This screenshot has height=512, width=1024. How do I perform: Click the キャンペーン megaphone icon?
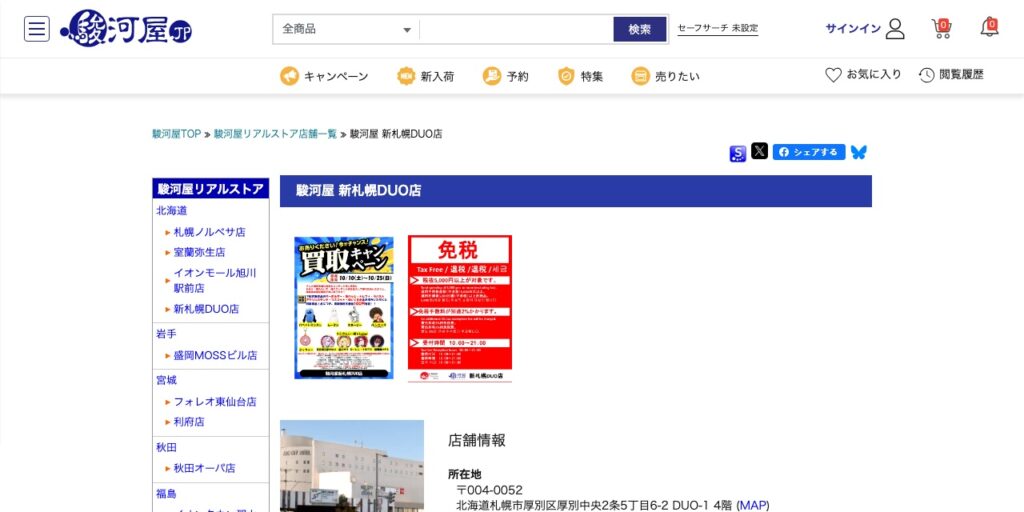pyautogui.click(x=289, y=76)
